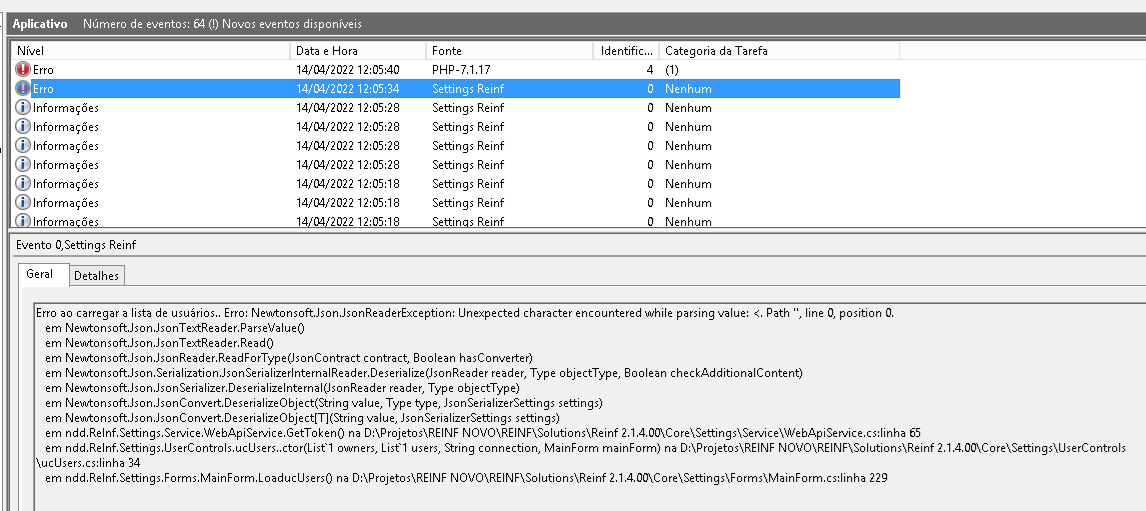Click the info icon of the first 12:05:28 event
This screenshot has width=1146, height=511.
pyautogui.click(x=23, y=108)
